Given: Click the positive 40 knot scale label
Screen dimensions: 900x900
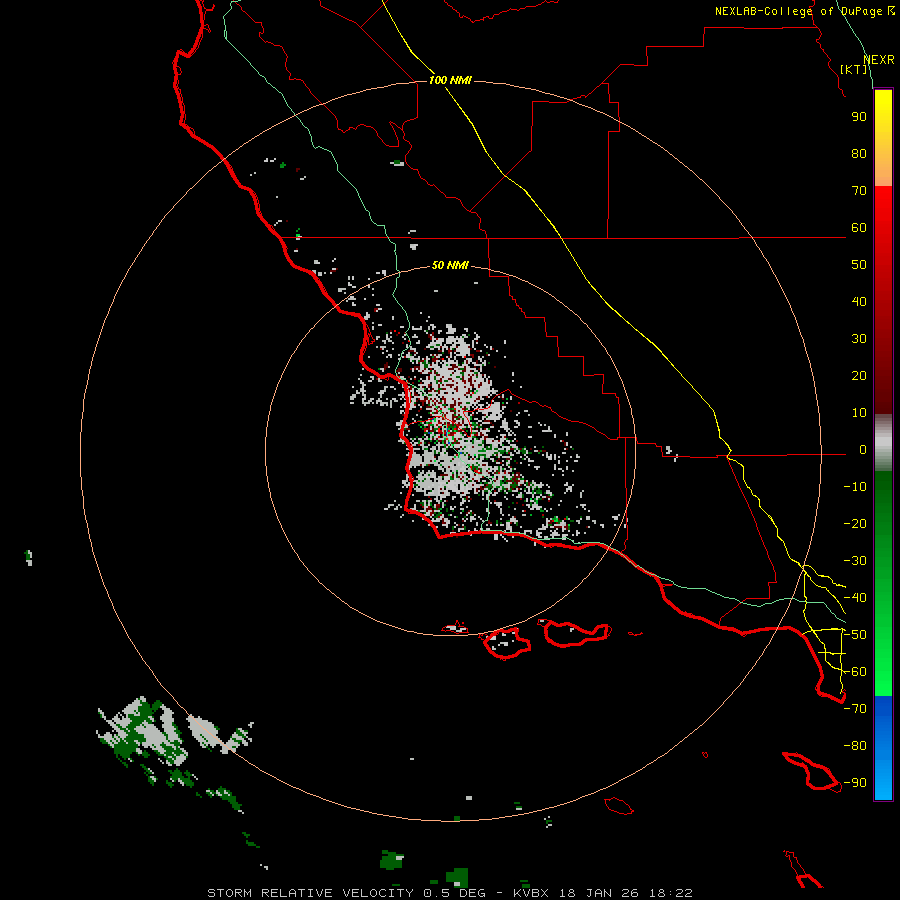Looking at the screenshot, I should tap(859, 301).
